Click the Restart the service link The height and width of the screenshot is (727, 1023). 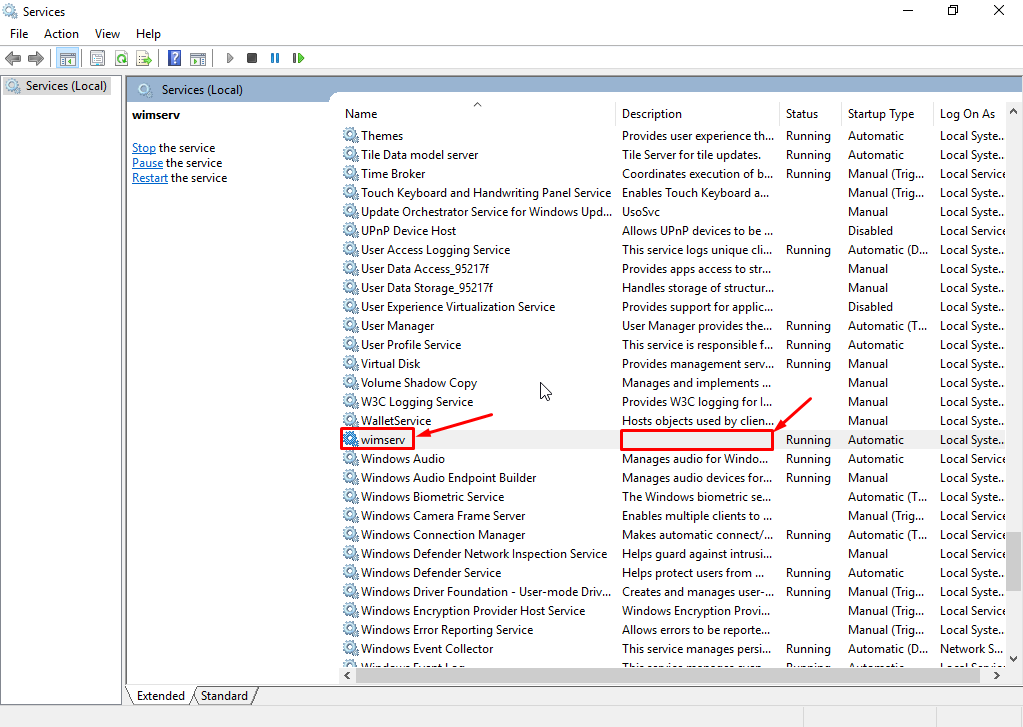coord(149,178)
